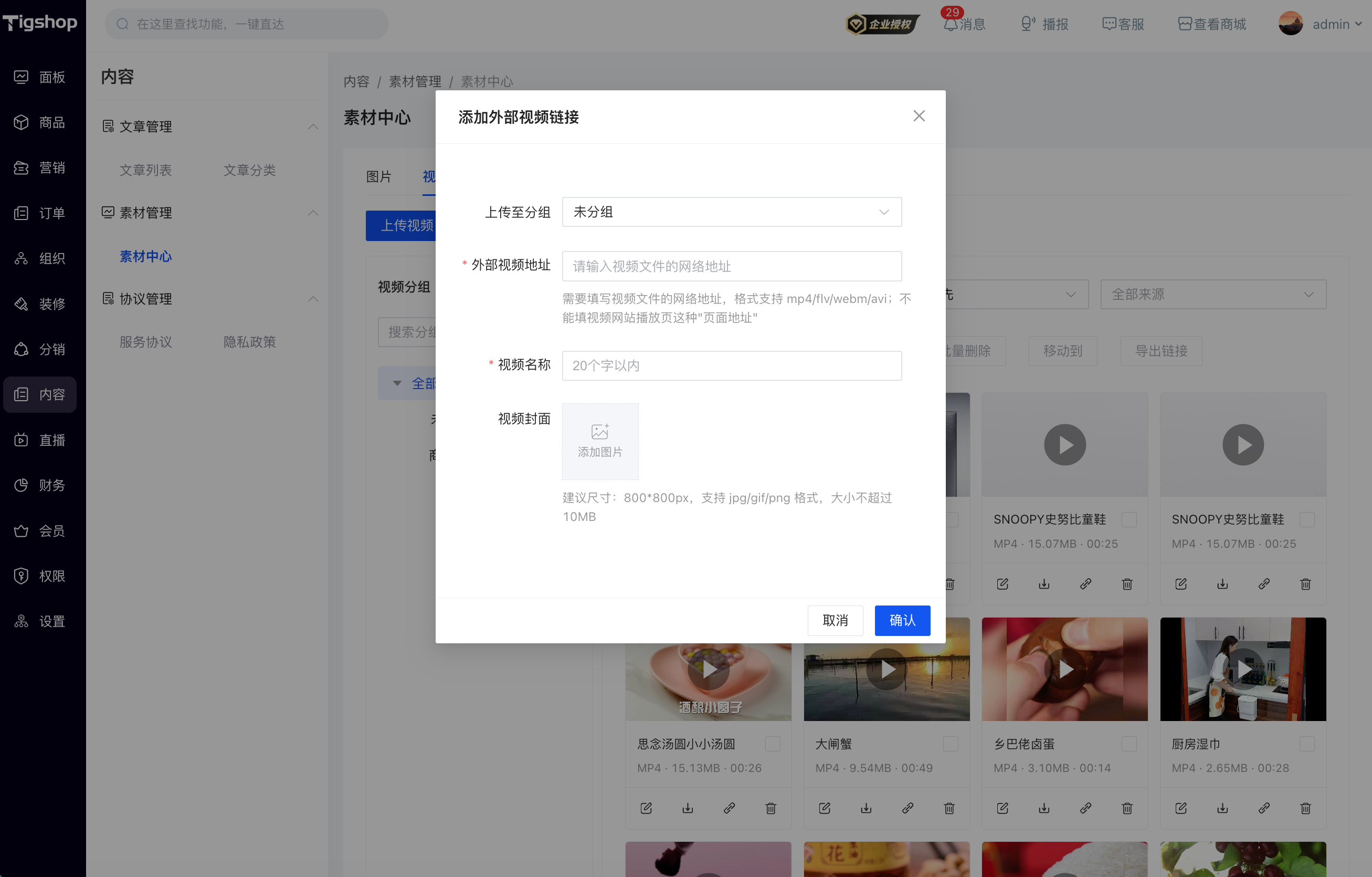Open the 全部来源 dropdown
The image size is (1372, 877).
pyautogui.click(x=1213, y=294)
